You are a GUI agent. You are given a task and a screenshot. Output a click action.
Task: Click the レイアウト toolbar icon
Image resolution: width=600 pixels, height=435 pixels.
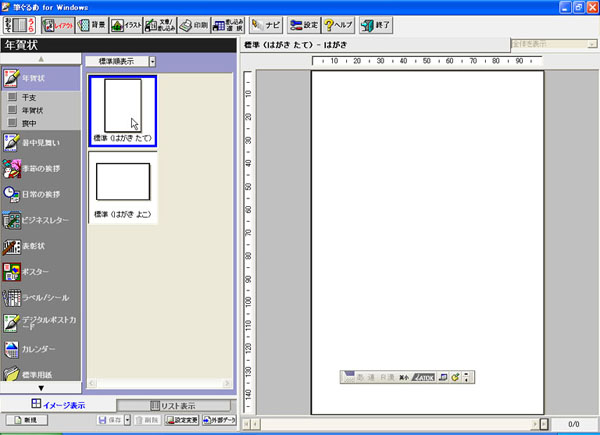point(59,24)
